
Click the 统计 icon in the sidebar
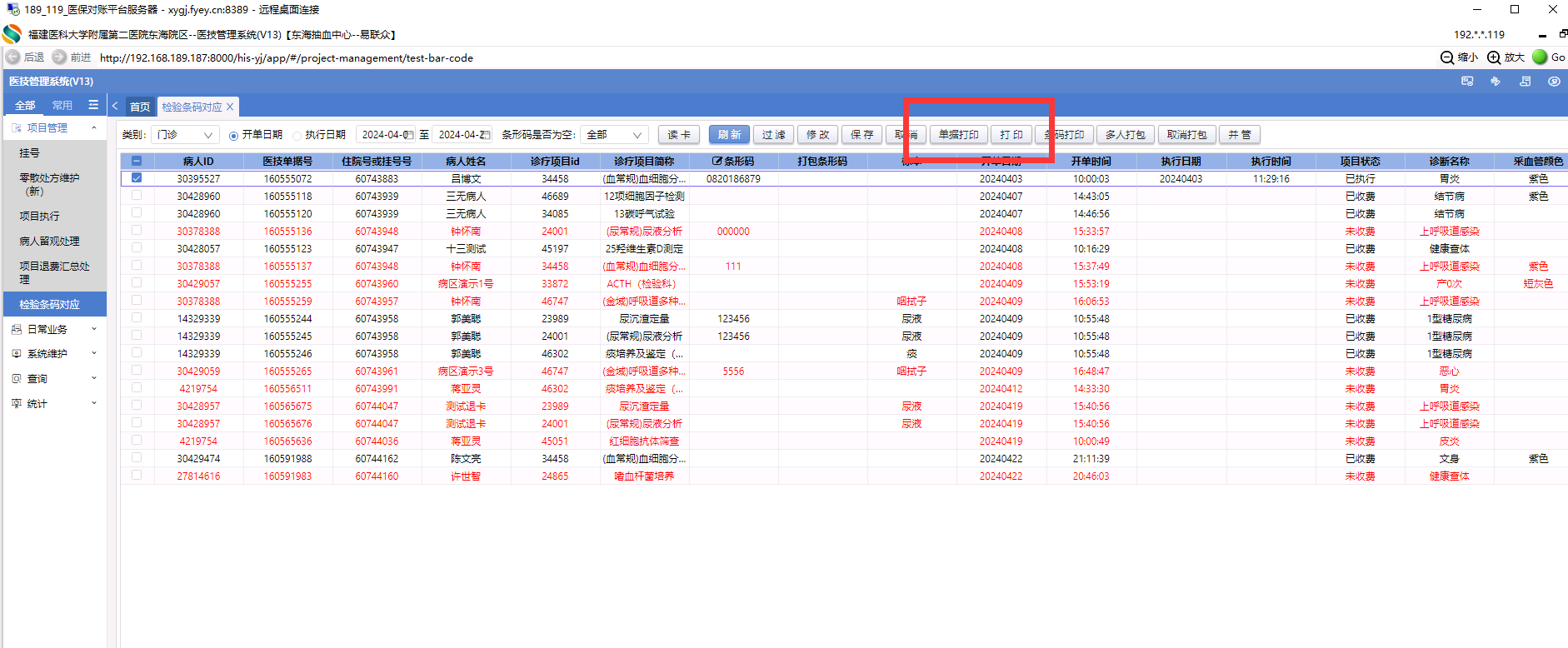click(x=17, y=404)
